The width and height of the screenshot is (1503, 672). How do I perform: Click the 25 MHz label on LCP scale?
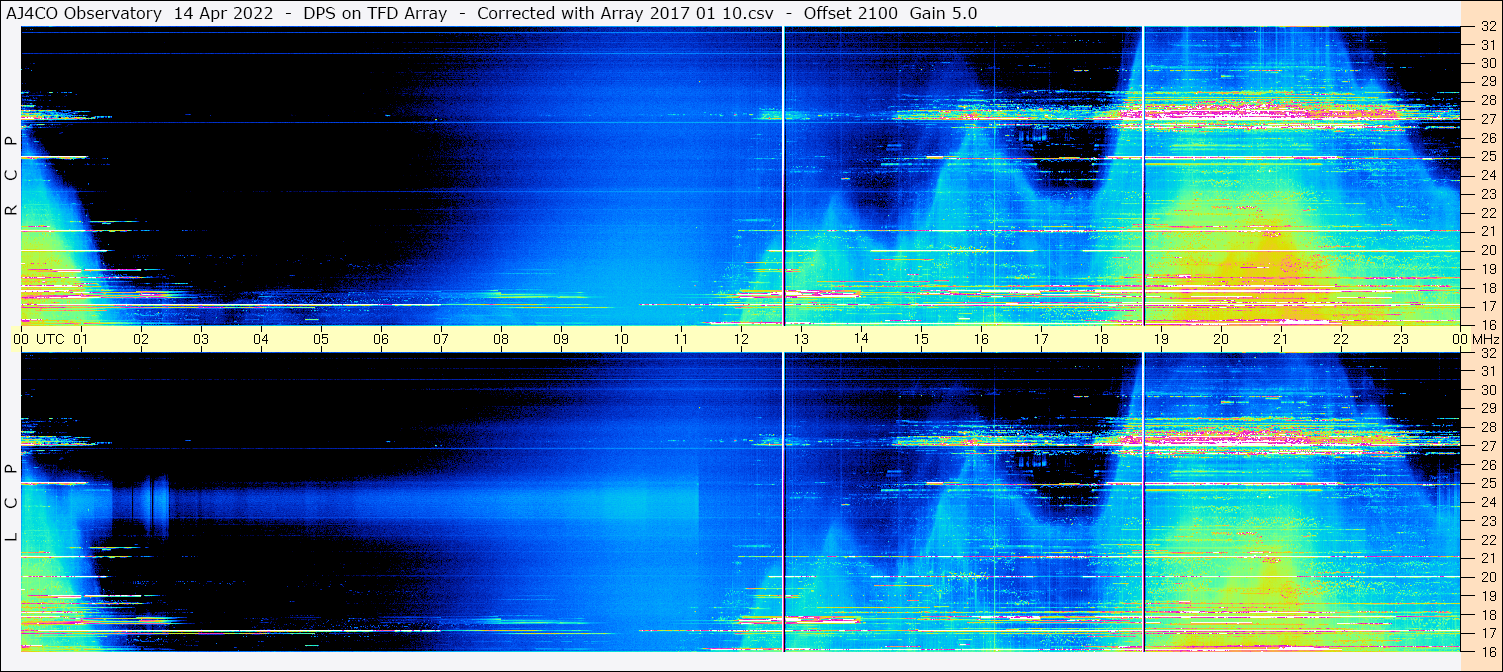coord(1487,484)
